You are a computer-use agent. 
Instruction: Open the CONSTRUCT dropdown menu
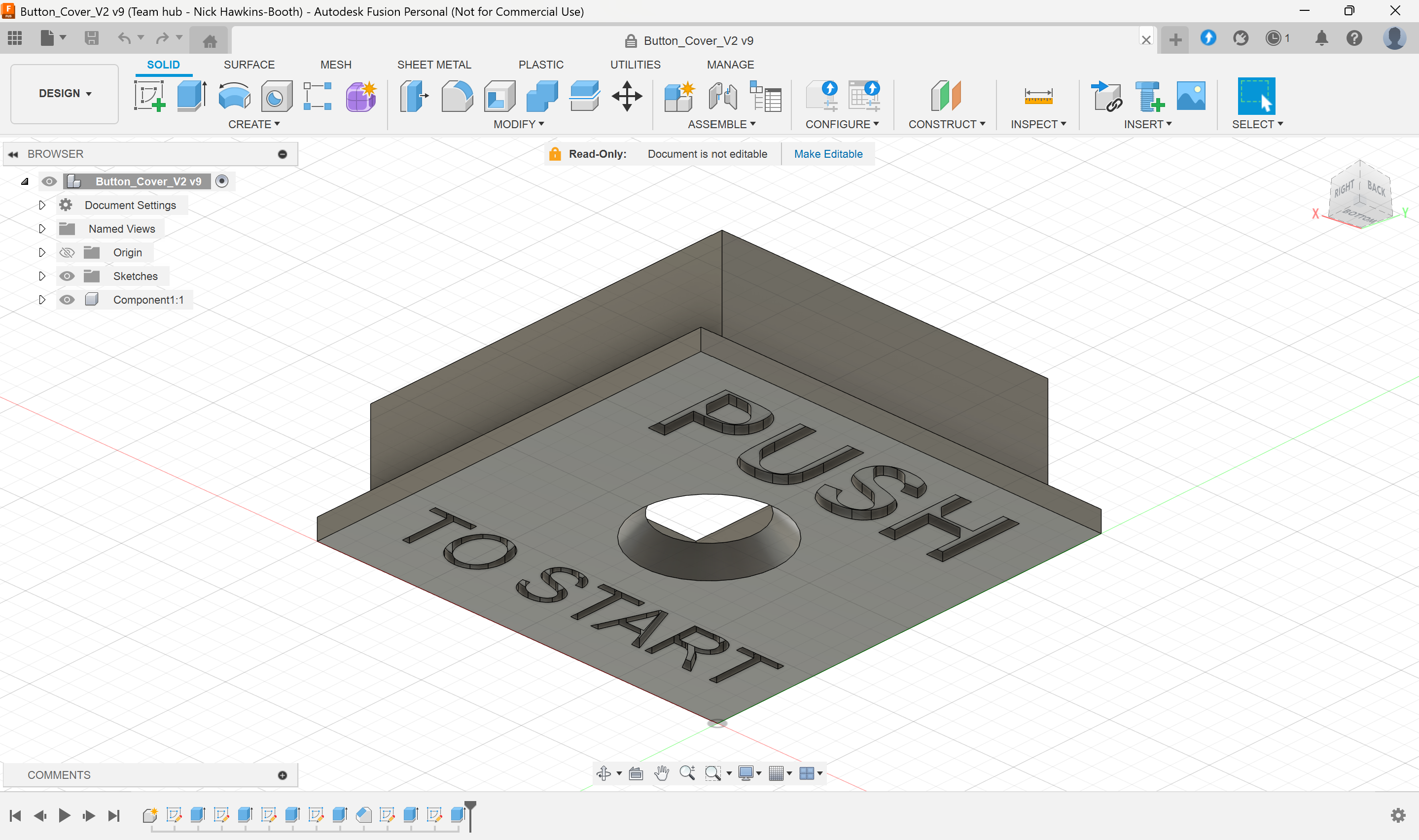(946, 124)
